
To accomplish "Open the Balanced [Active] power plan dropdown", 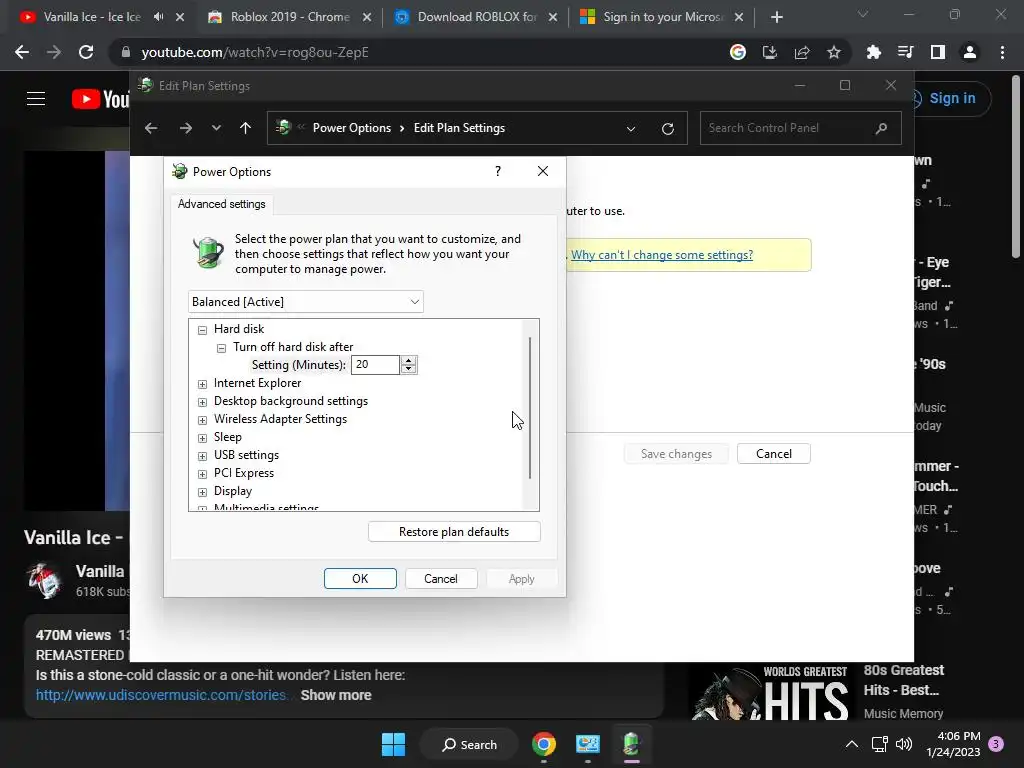I will [x=306, y=302].
